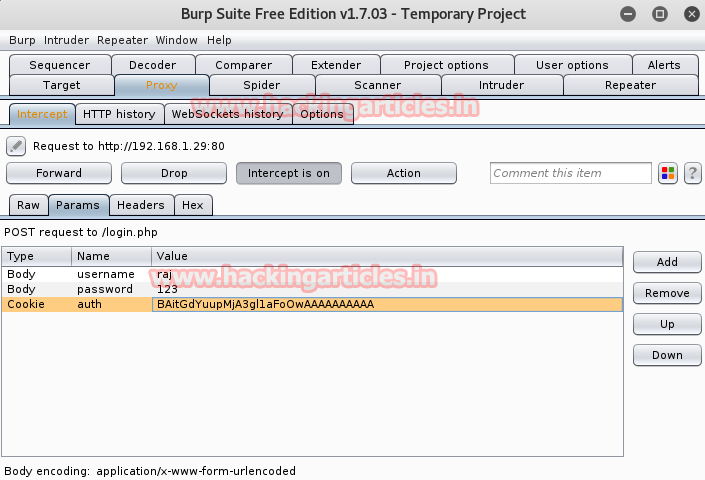The image size is (705, 480).
Task: Open the WebSockets history sub-tab
Action: (x=228, y=114)
